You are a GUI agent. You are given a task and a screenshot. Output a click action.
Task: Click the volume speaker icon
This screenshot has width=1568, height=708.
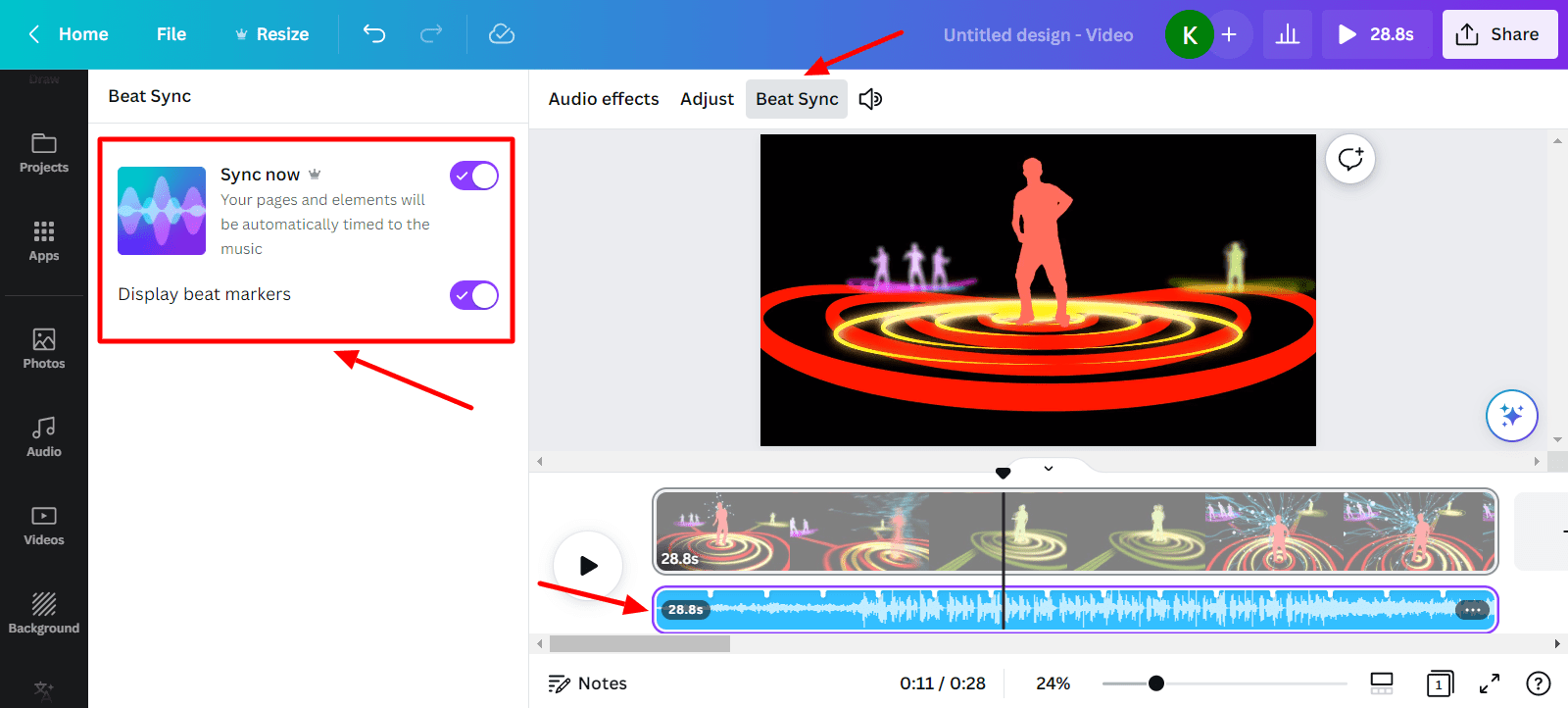[870, 99]
